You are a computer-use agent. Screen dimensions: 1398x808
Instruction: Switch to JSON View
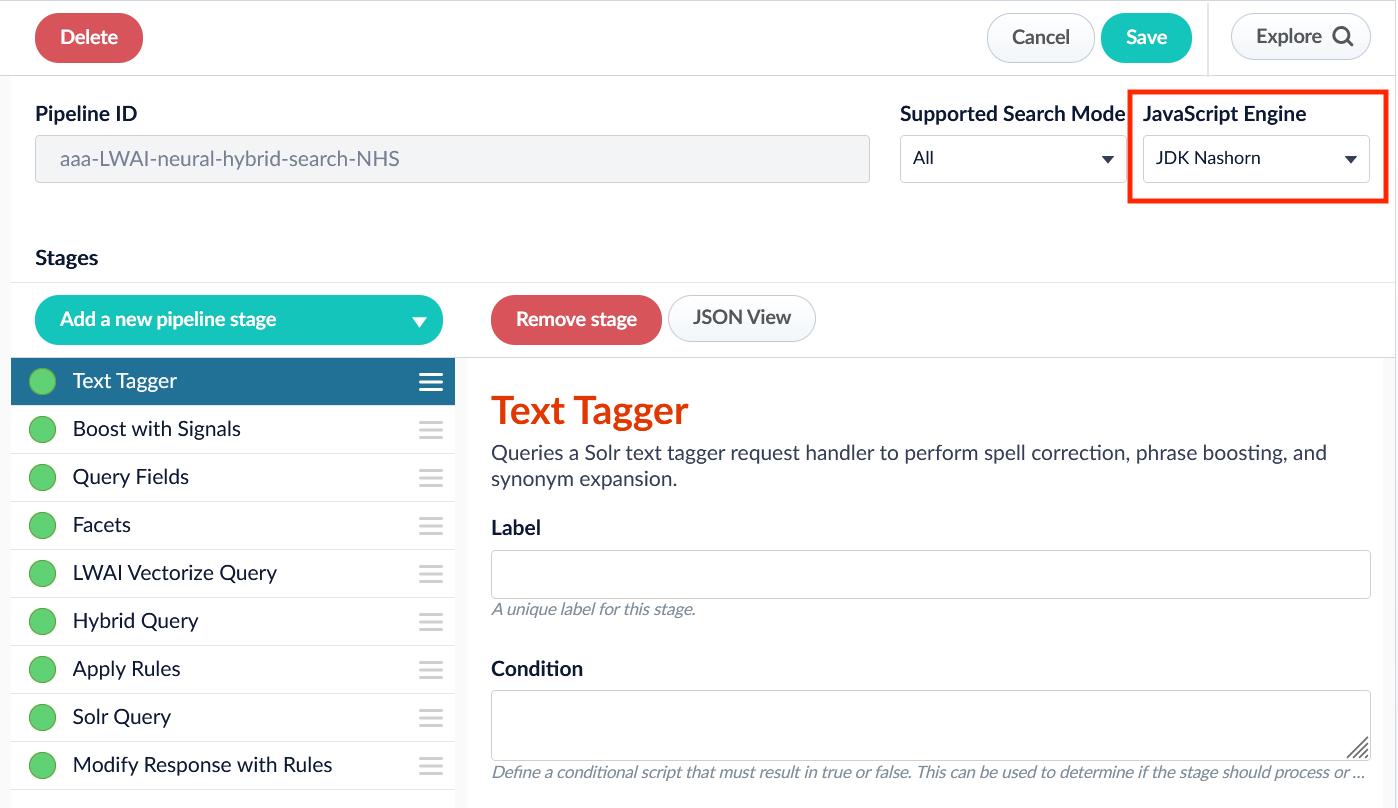(x=742, y=318)
